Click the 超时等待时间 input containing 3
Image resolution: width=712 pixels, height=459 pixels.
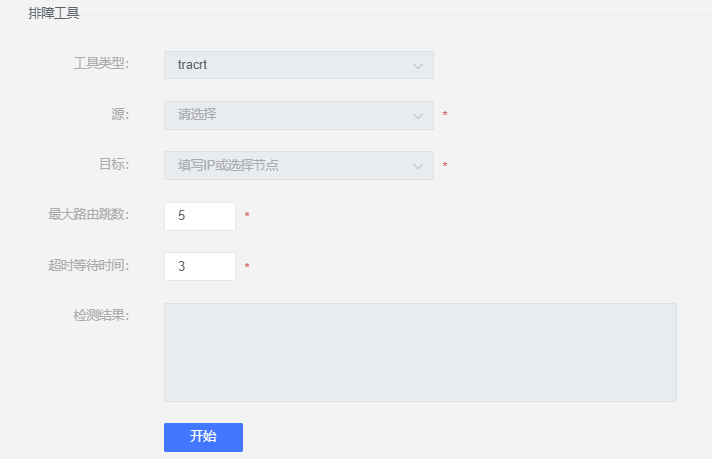pyautogui.click(x=200, y=267)
